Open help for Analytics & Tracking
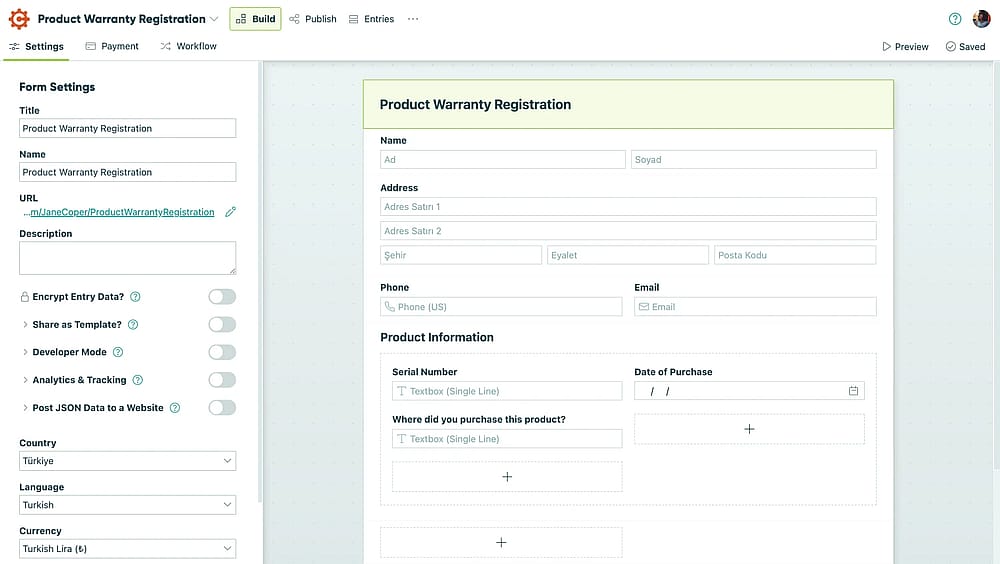This screenshot has height=564, width=1000. point(138,380)
